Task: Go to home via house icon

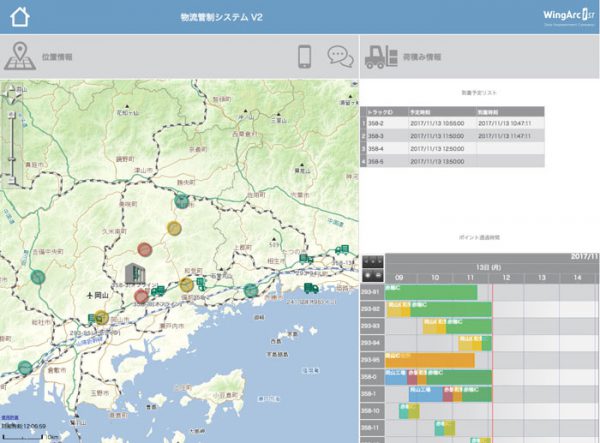Action: [19, 18]
